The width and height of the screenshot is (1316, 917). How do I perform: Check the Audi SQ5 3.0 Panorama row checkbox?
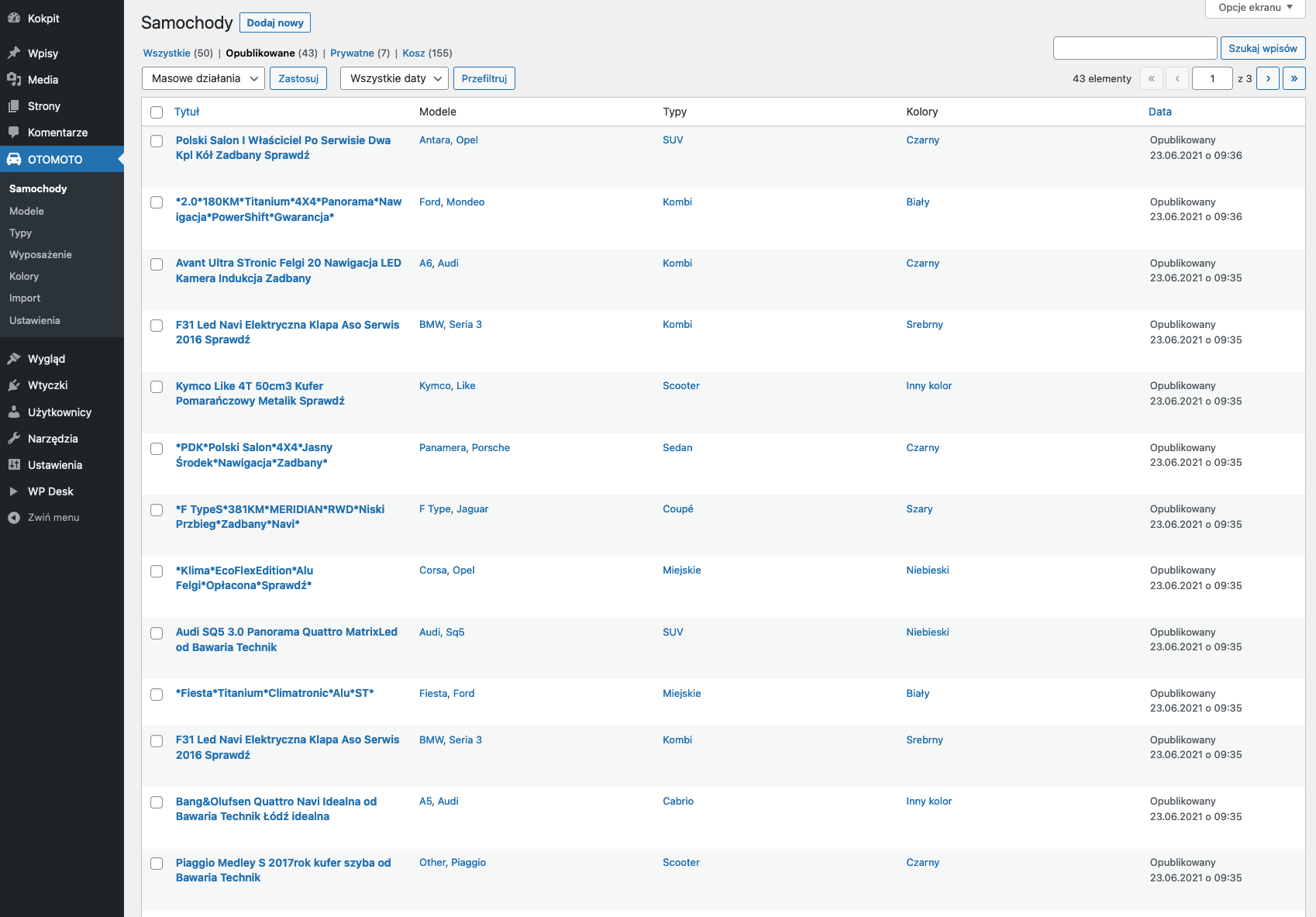(157, 633)
